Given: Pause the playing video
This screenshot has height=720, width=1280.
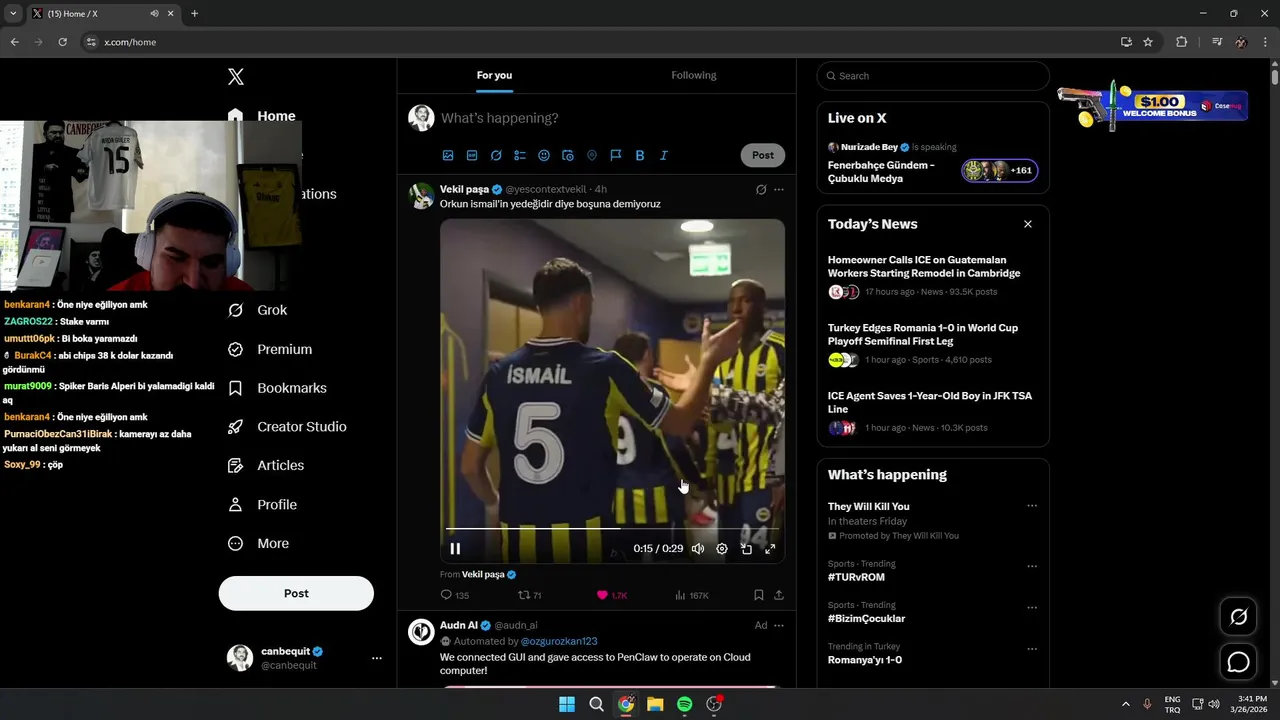Looking at the screenshot, I should click(x=455, y=548).
